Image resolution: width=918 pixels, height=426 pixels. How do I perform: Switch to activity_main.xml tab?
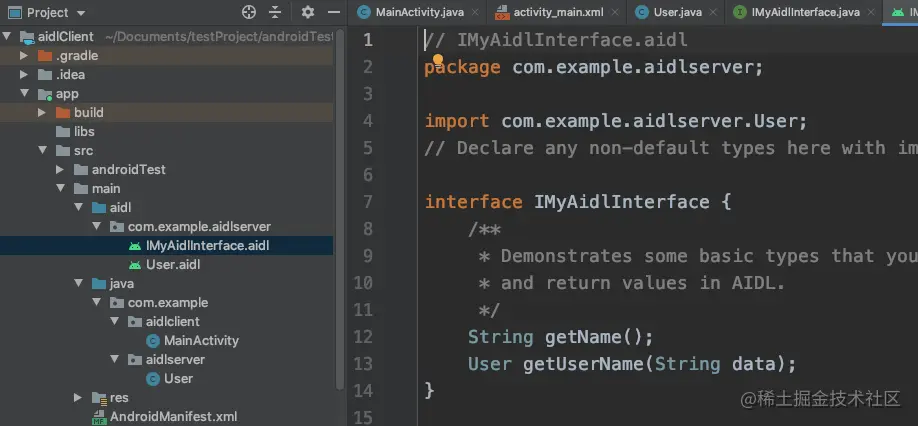(559, 12)
